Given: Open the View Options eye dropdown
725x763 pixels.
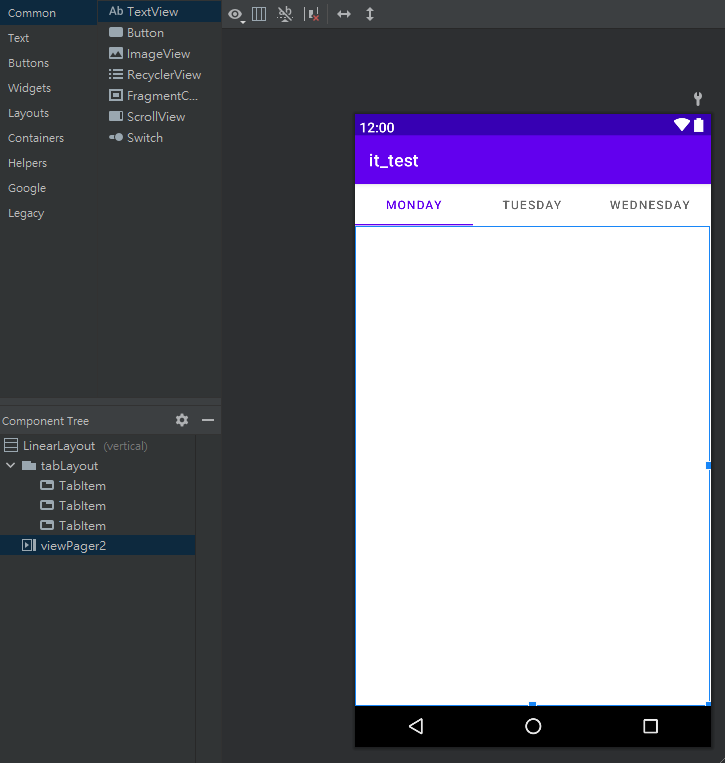Looking at the screenshot, I should click(x=236, y=15).
